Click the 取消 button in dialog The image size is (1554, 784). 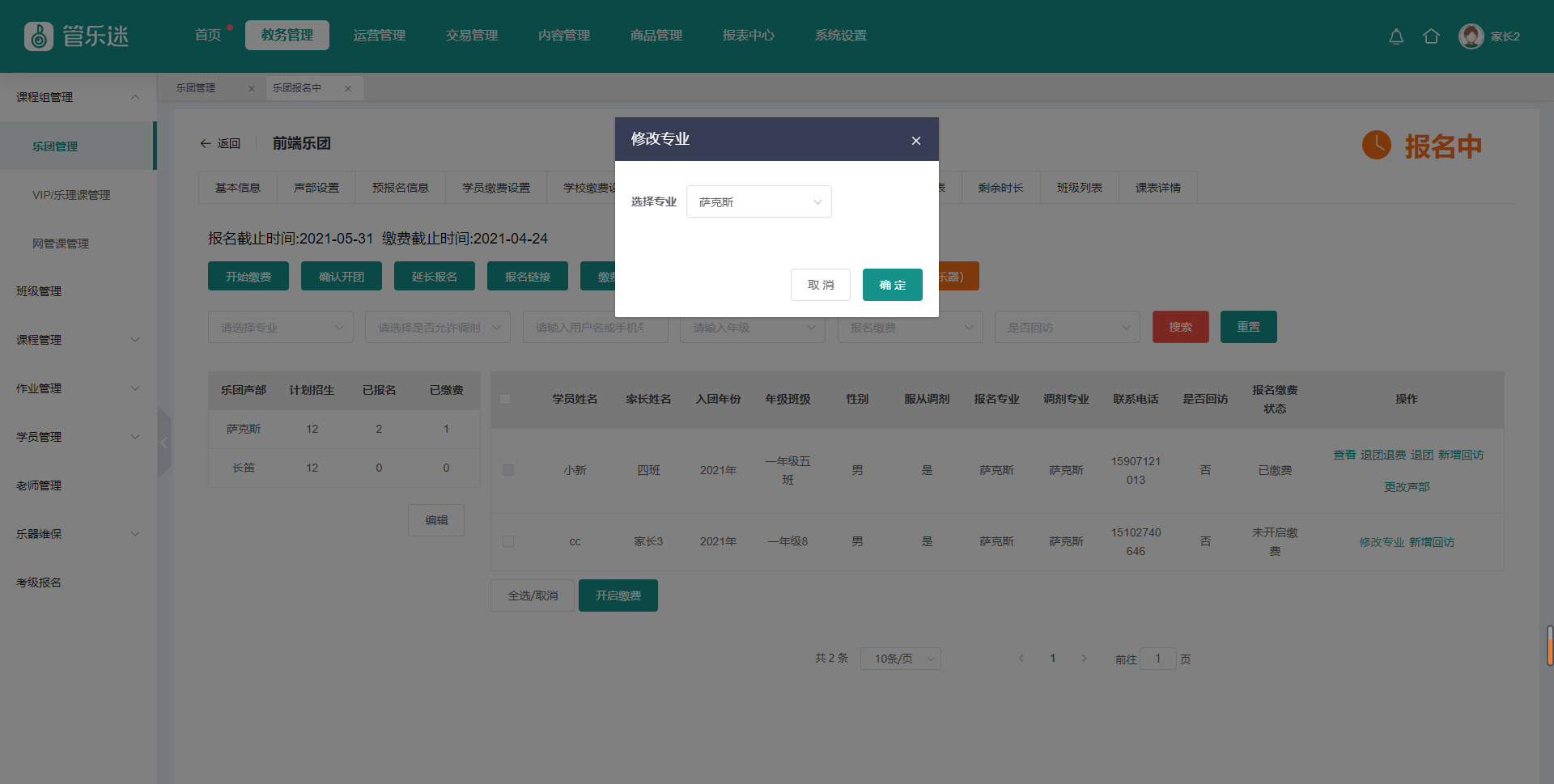tap(820, 285)
